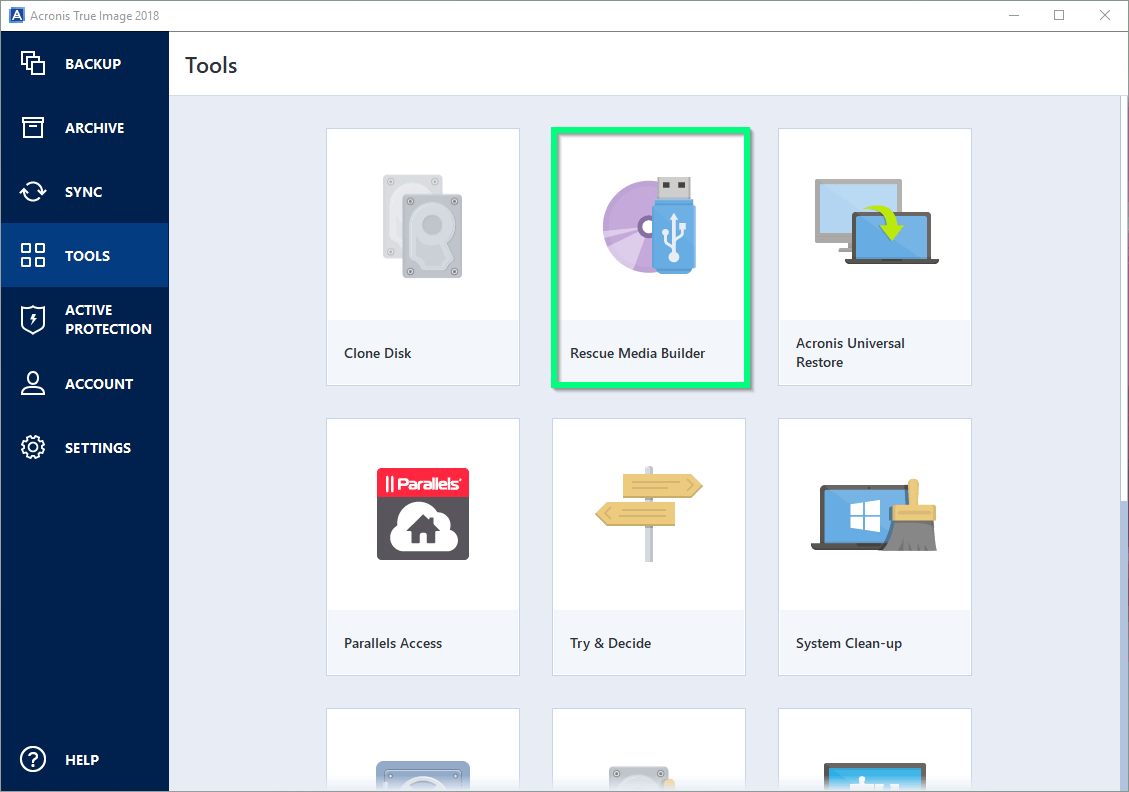Click the Backup sidebar icon
1129x792 pixels.
point(33,63)
